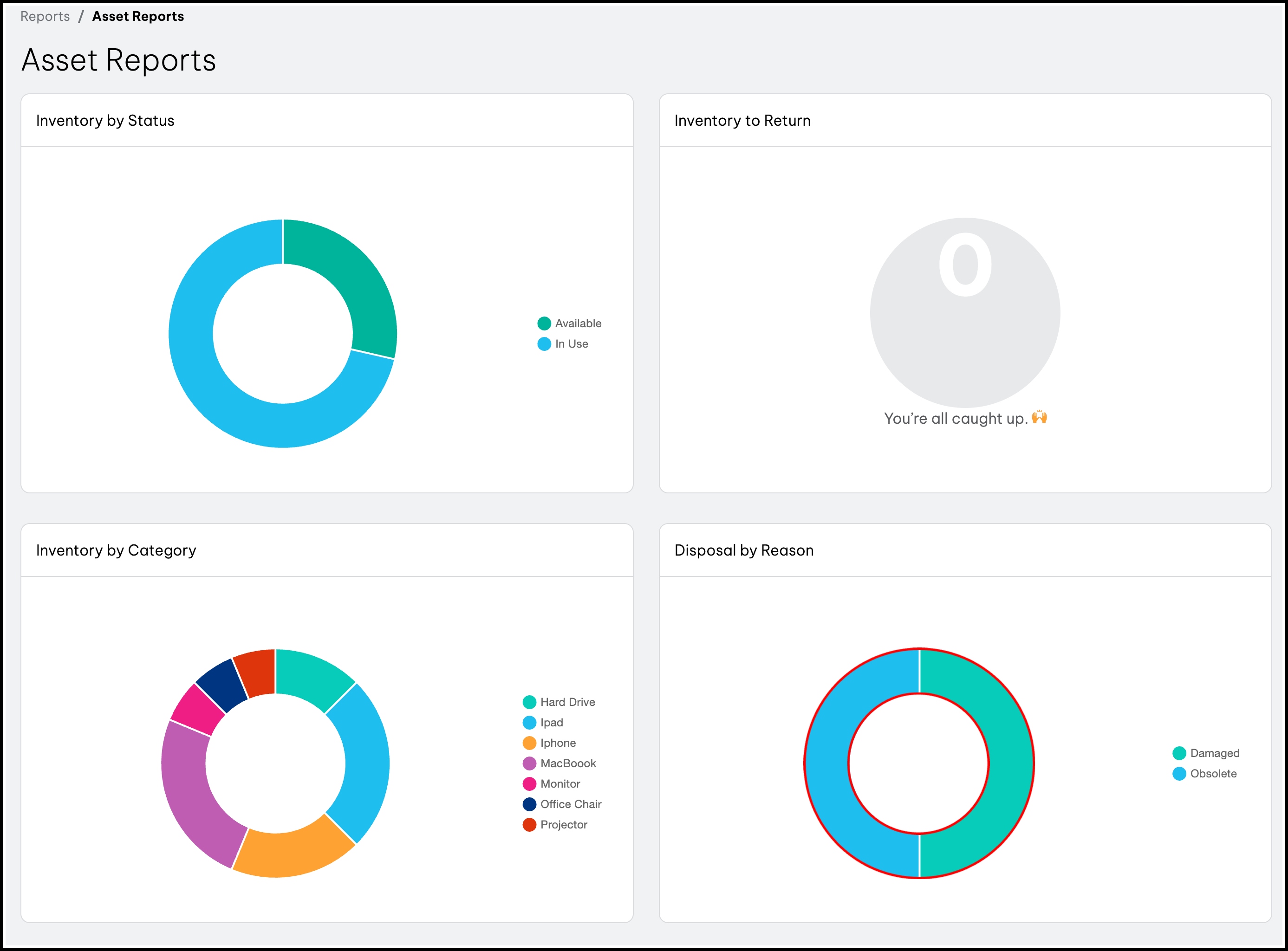Click the Asset Reports breadcrumb
This screenshot has width=1288, height=951.
[x=137, y=16]
